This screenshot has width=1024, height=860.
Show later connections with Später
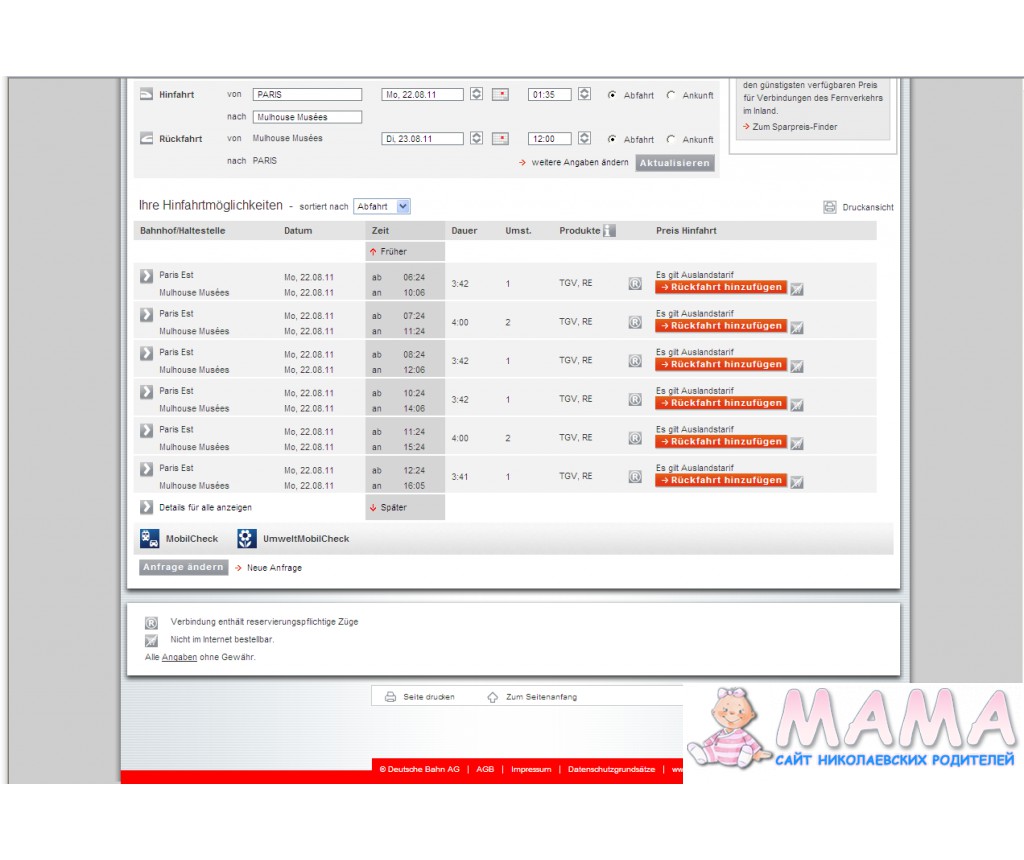point(388,508)
